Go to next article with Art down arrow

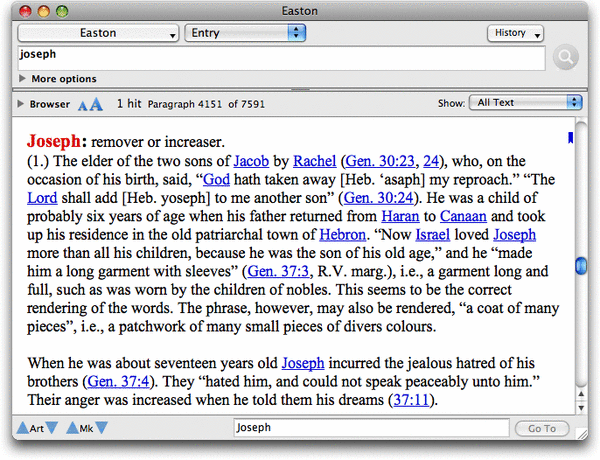coord(51,427)
